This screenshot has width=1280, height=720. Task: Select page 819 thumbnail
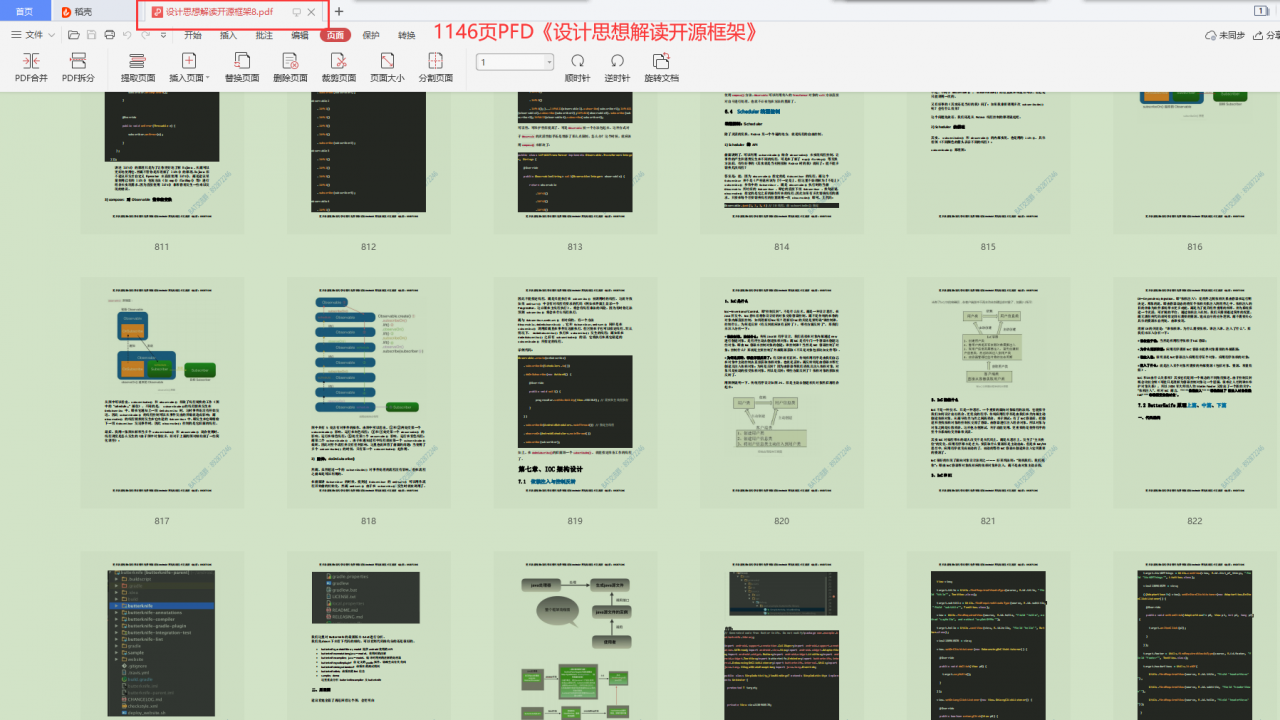[x=575, y=393]
